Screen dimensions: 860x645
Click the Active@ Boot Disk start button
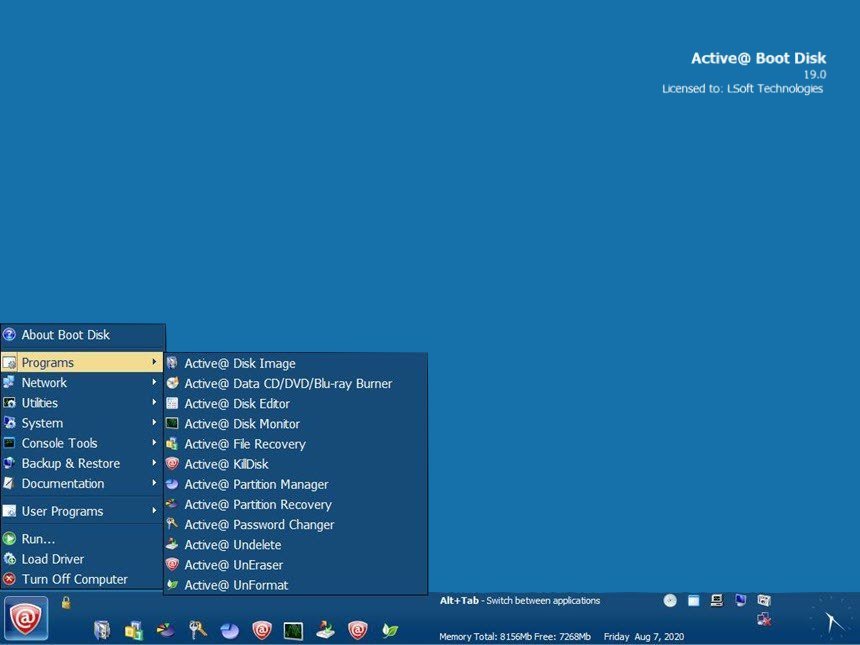coord(25,617)
